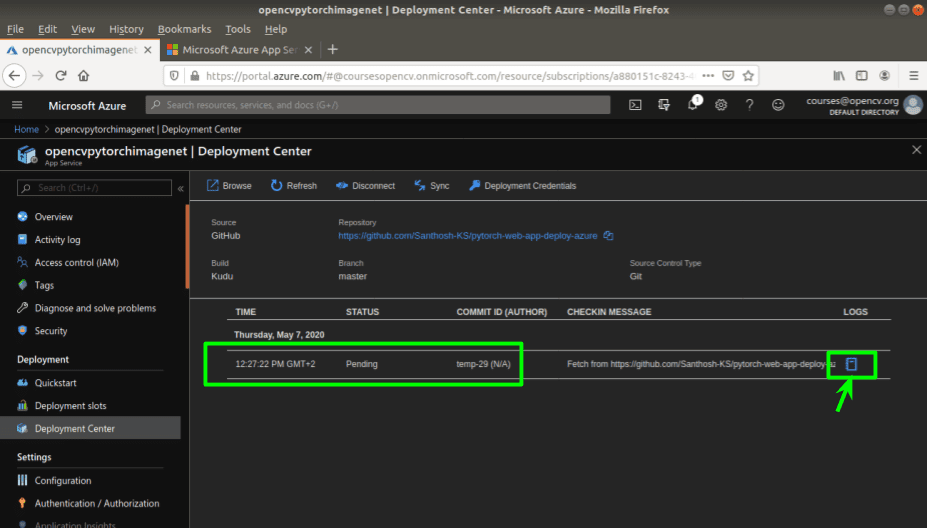Viewport: 927px width, 528px height.
Task: Open the Firefox History menu
Action: (126, 29)
